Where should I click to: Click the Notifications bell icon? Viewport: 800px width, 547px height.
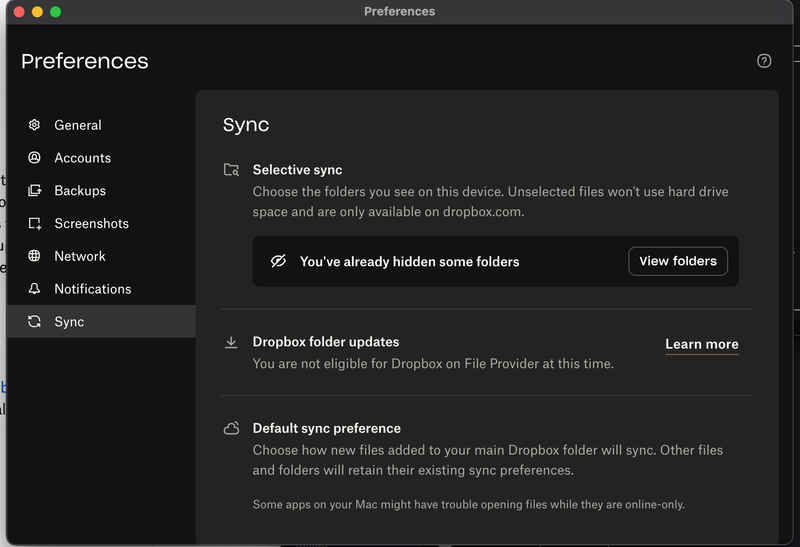[34, 289]
